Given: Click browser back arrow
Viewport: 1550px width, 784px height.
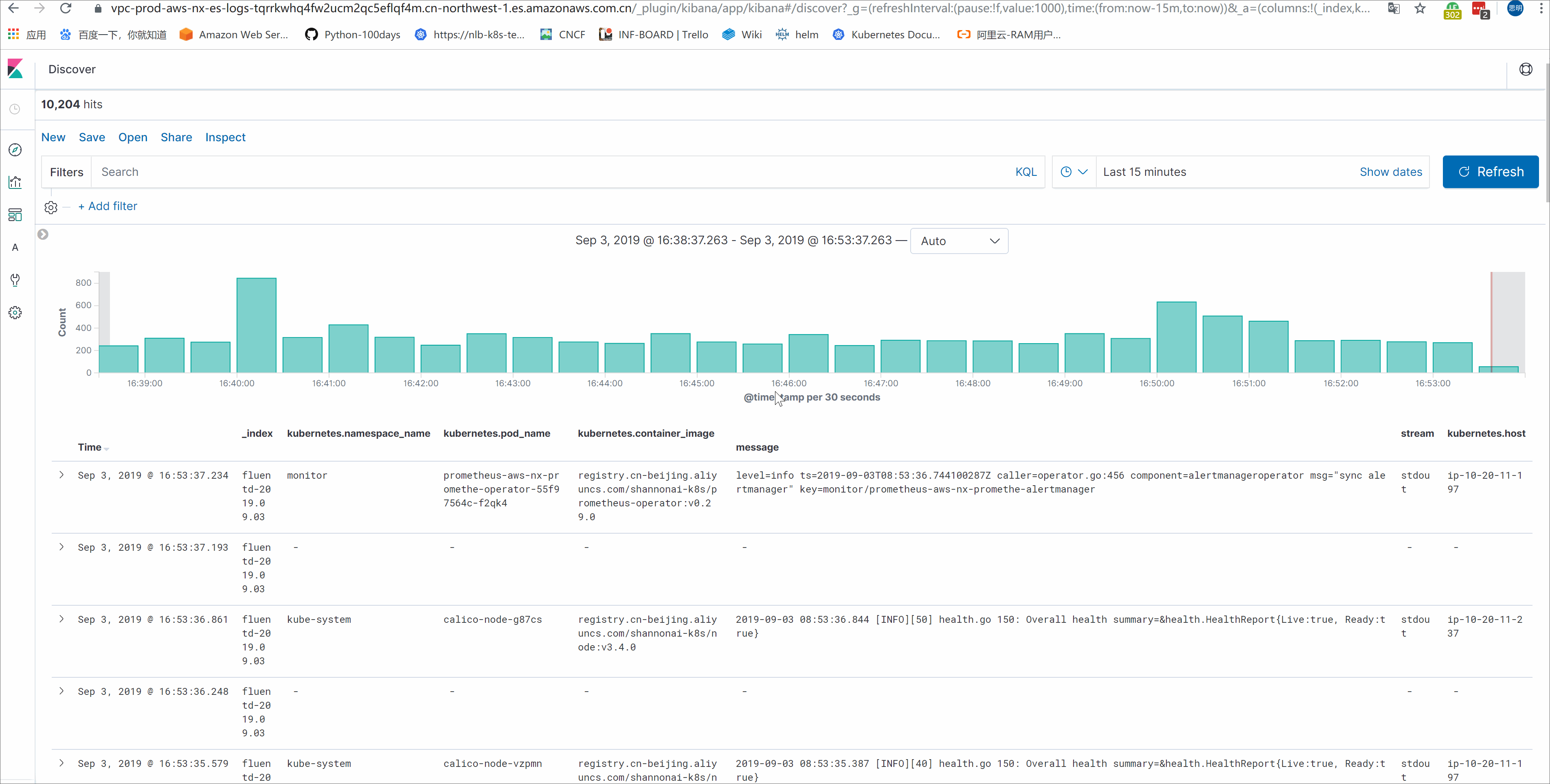Looking at the screenshot, I should [x=13, y=9].
